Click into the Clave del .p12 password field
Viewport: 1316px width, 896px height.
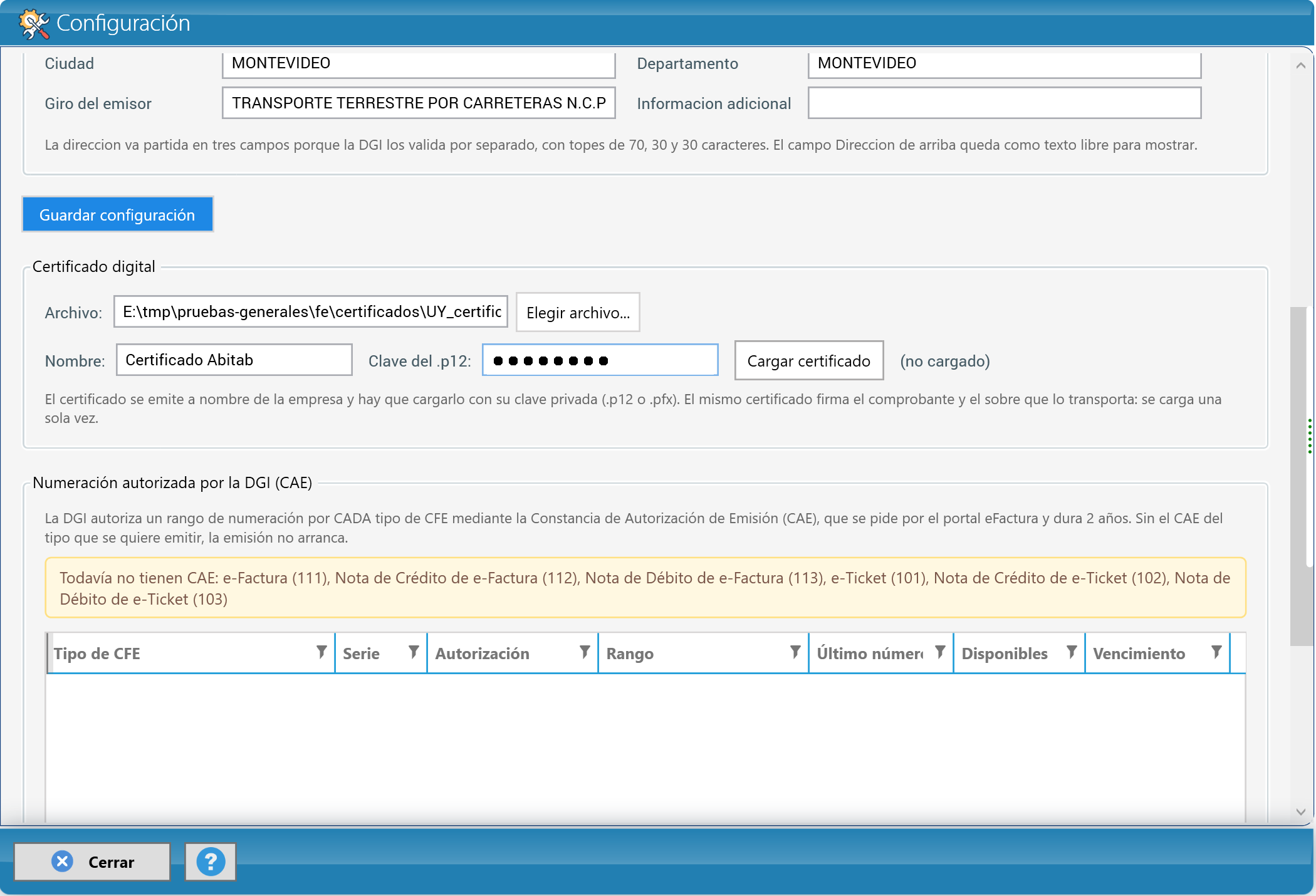[x=600, y=360]
